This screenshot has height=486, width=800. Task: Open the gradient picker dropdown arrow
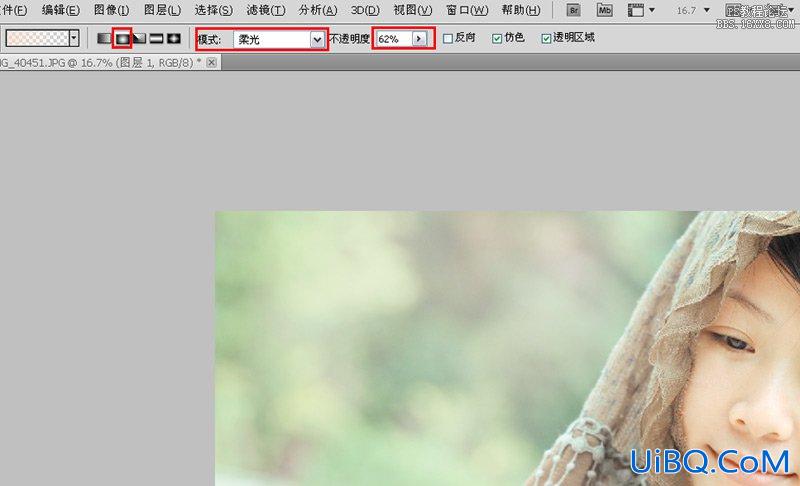coord(74,38)
